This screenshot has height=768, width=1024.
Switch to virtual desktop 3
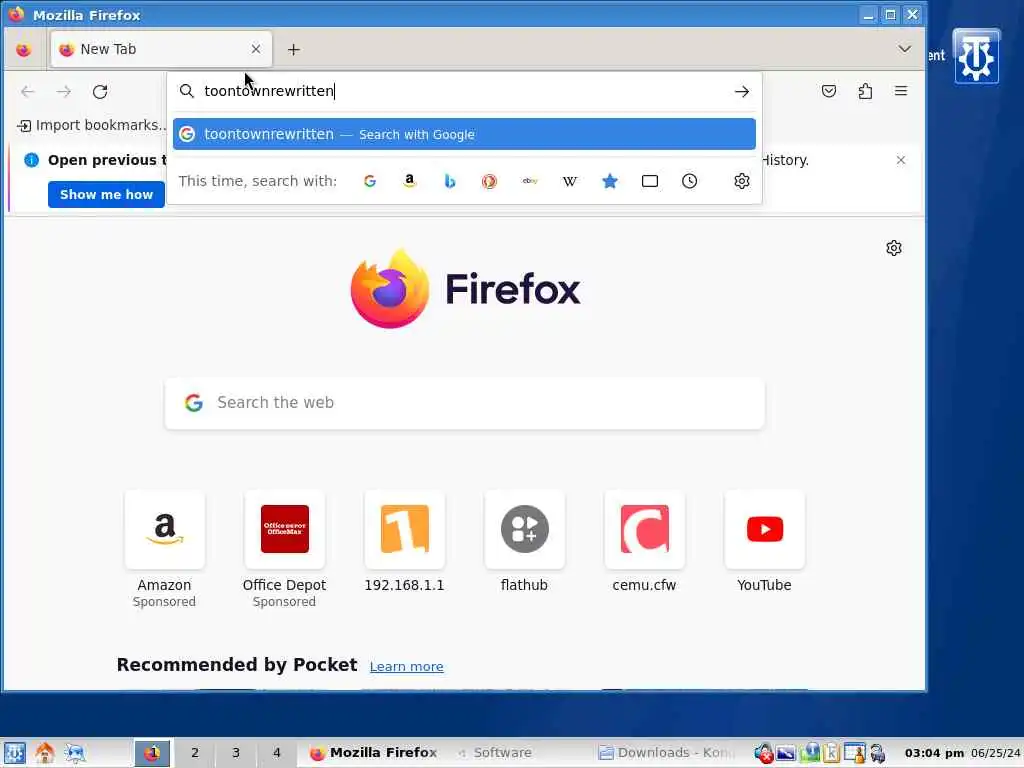pyautogui.click(x=236, y=753)
